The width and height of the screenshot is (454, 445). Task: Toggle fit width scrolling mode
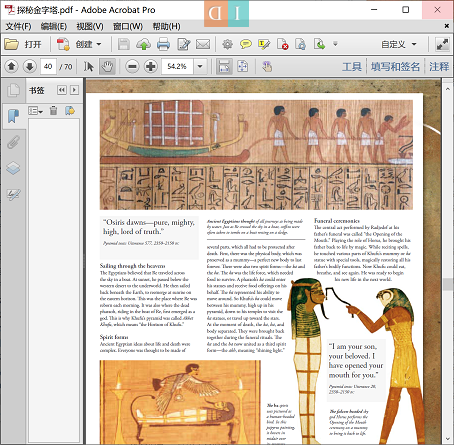pyautogui.click(x=224, y=67)
